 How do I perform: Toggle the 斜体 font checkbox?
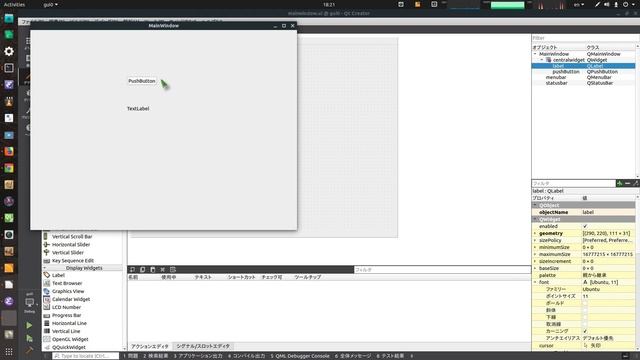click(585, 310)
